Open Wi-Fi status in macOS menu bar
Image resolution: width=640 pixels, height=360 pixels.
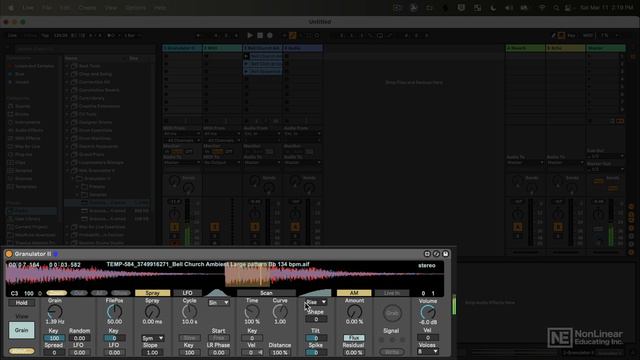pos(542,8)
